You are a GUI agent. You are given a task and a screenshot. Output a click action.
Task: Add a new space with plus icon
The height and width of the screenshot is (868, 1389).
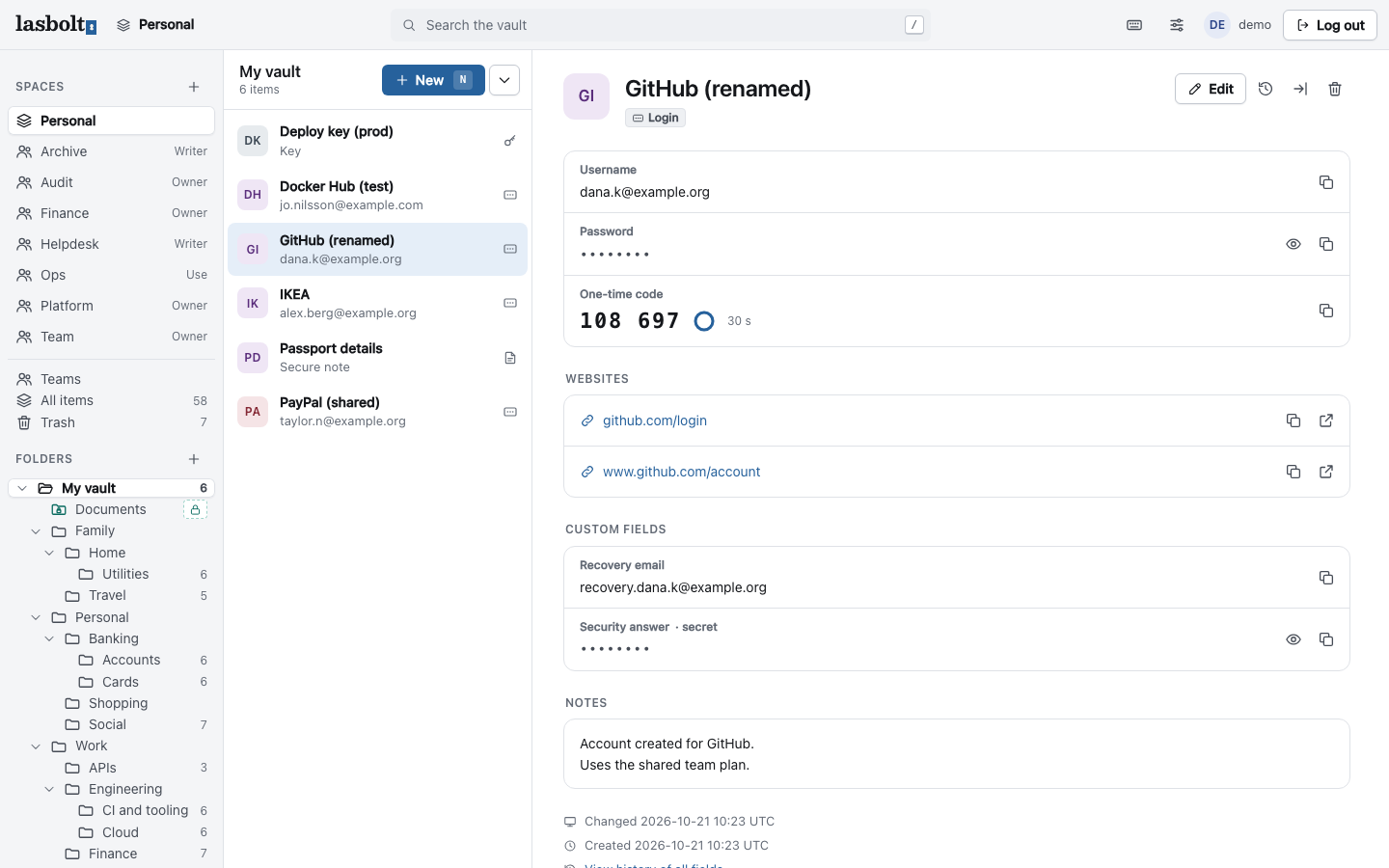[x=194, y=87]
